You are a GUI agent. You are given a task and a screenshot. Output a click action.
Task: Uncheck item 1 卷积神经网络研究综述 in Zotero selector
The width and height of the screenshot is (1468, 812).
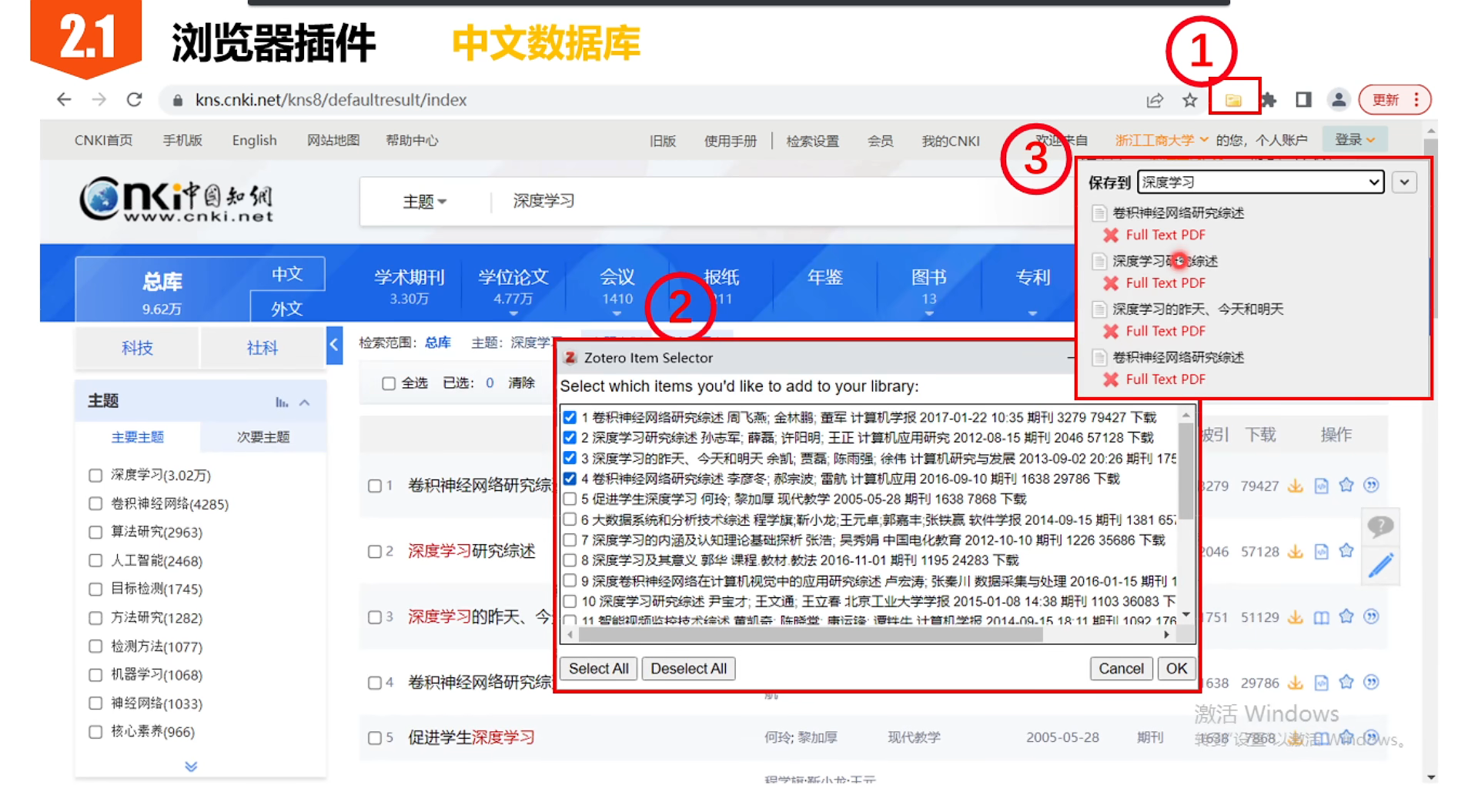569,416
